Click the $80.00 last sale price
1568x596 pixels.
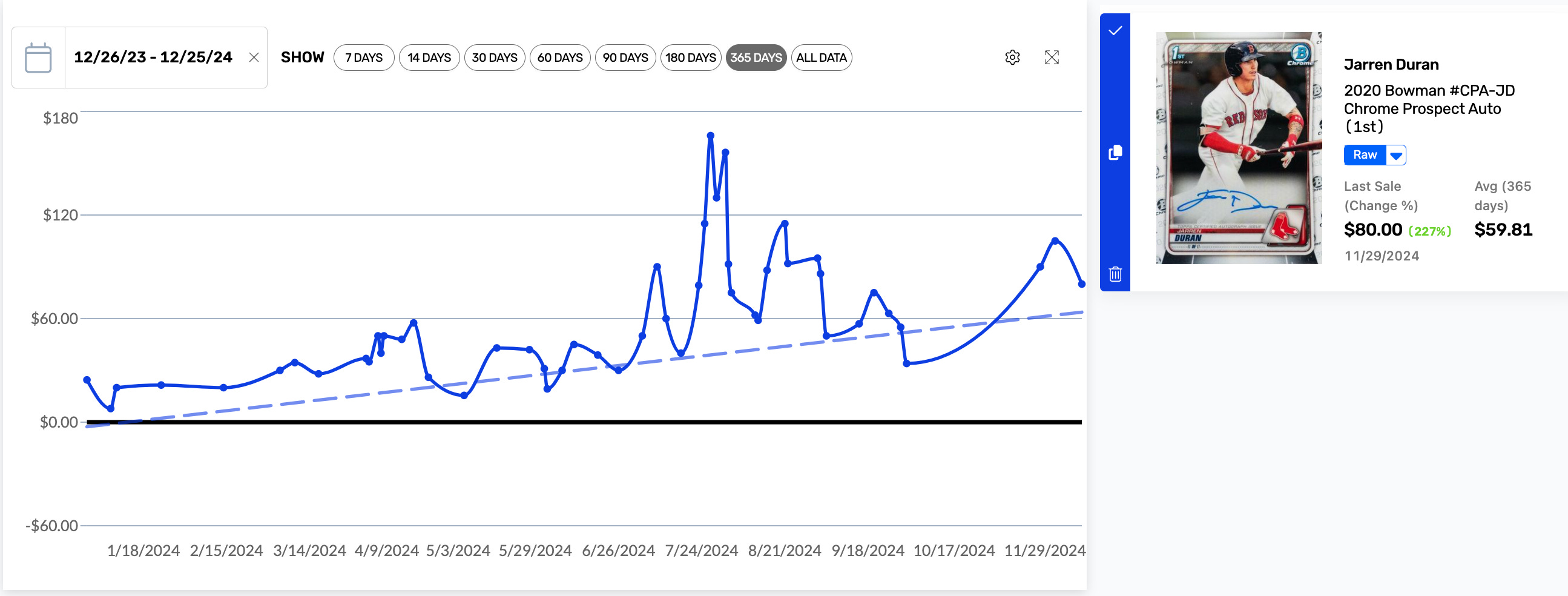(x=1372, y=230)
